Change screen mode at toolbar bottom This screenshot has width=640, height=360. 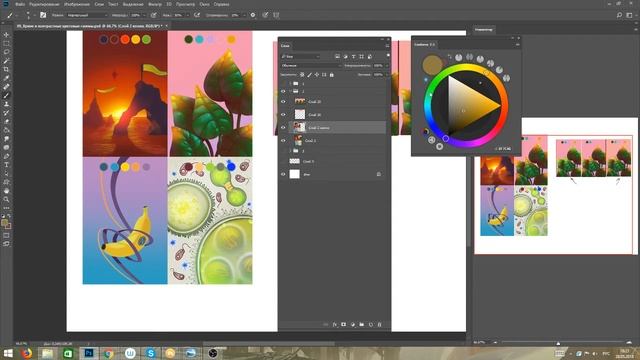point(6,244)
